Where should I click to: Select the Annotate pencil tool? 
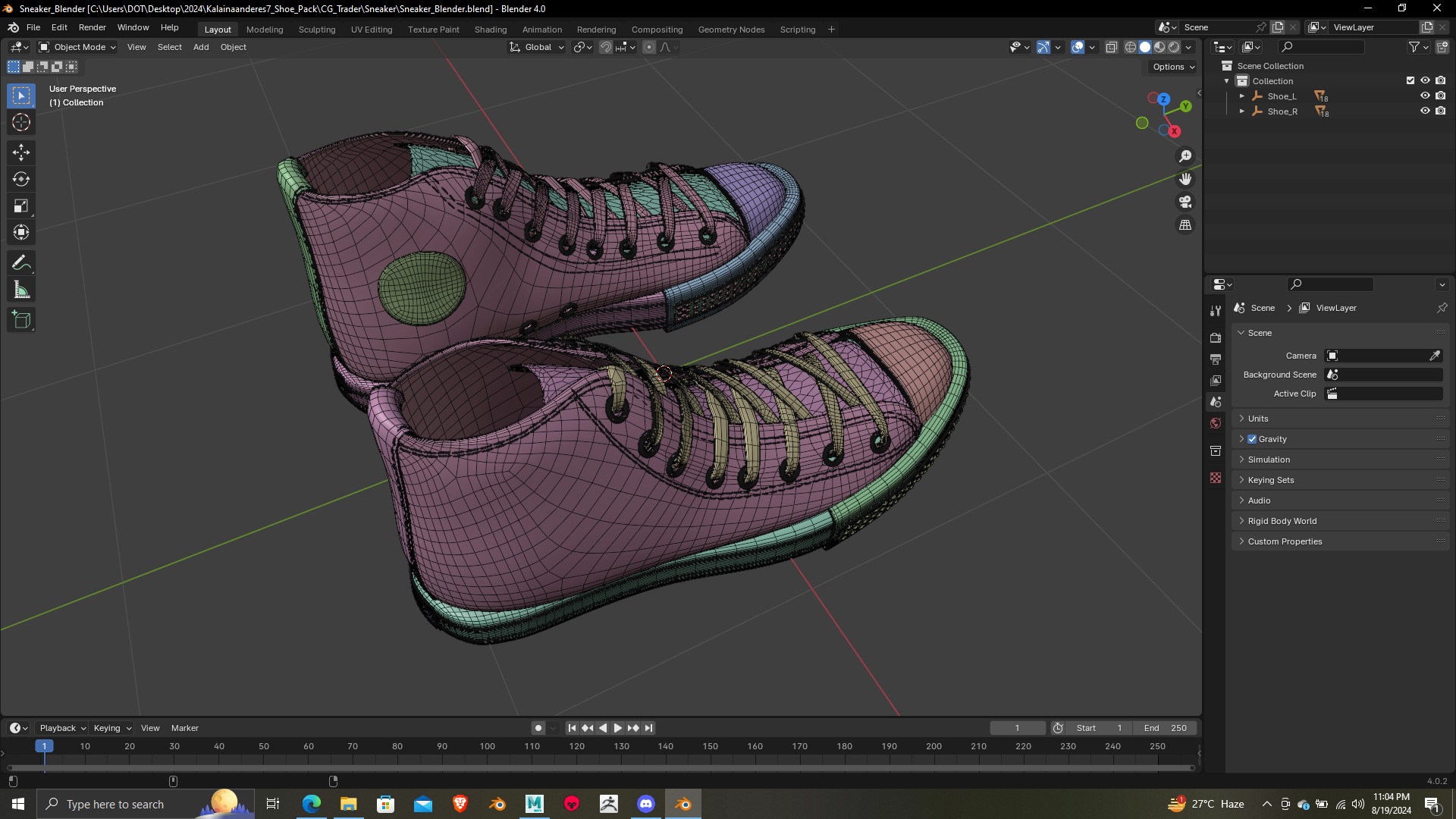pyautogui.click(x=21, y=263)
